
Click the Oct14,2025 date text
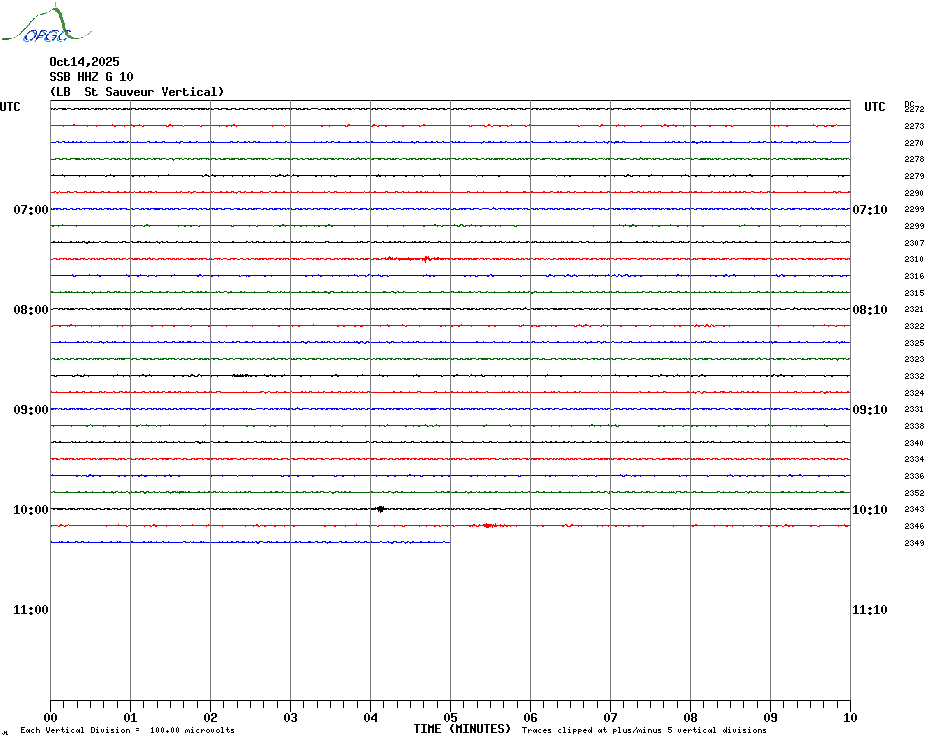pyautogui.click(x=84, y=62)
